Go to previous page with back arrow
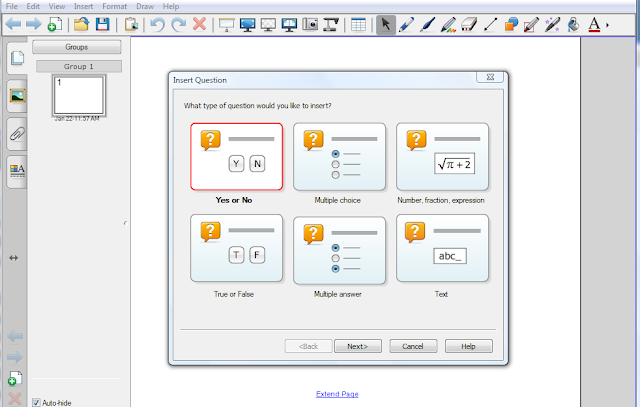 click(13, 24)
